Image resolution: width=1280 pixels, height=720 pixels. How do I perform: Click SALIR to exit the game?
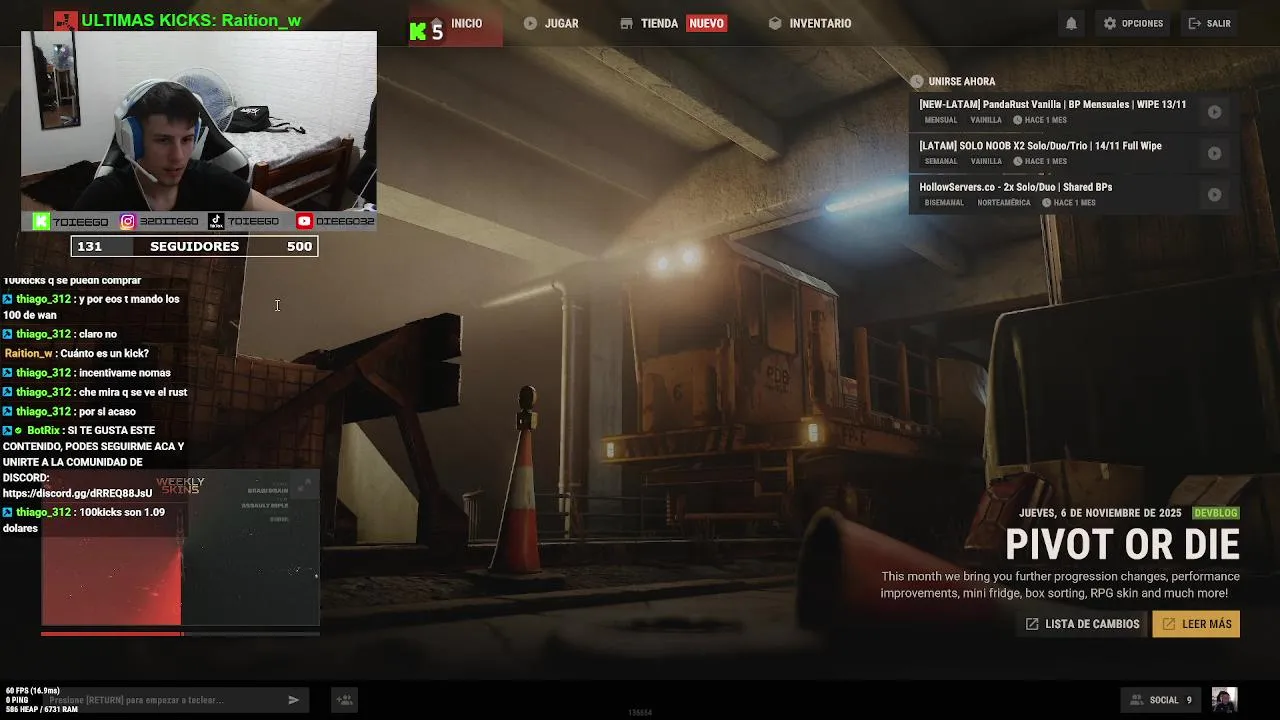point(1209,23)
